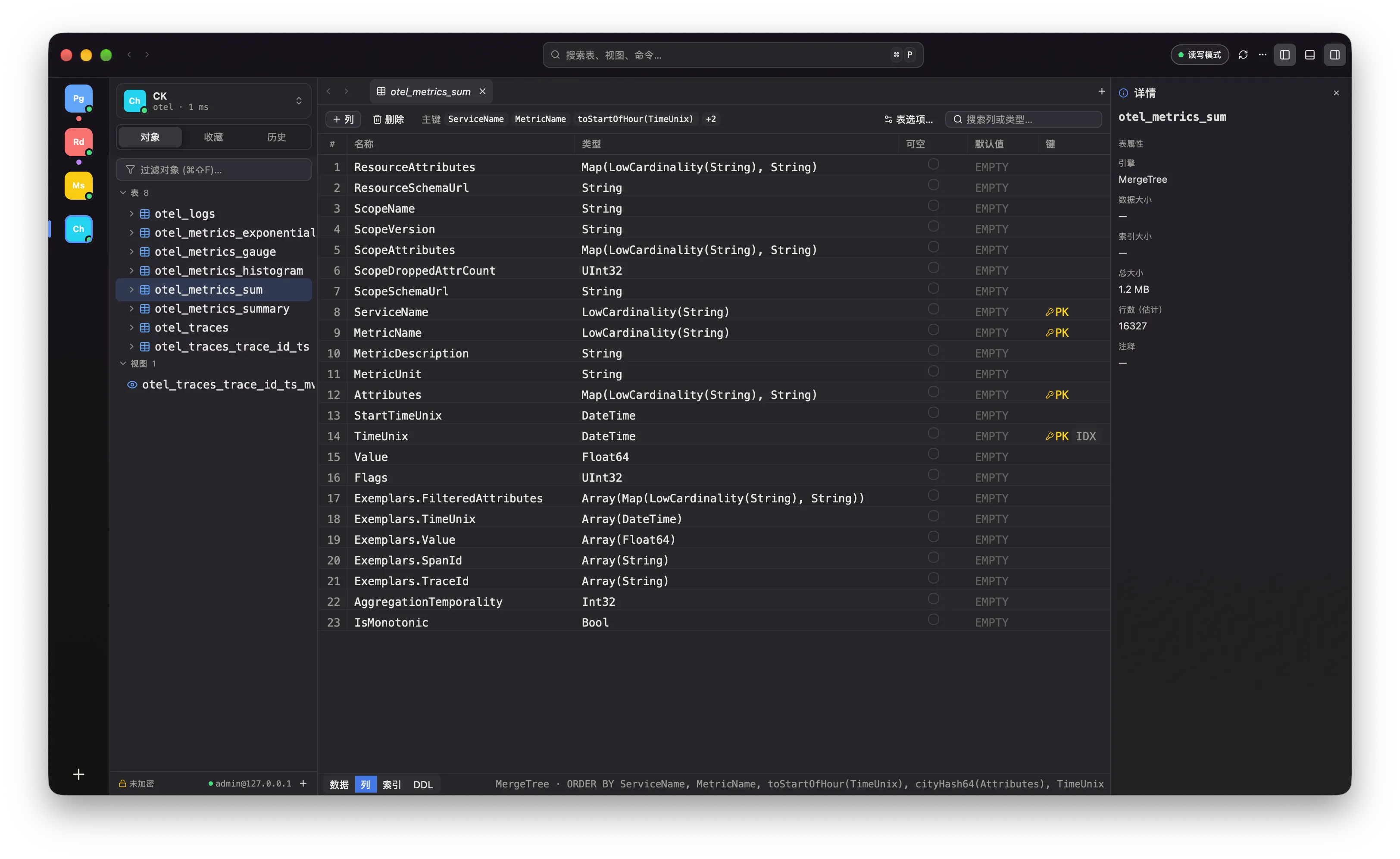Open the otel_traces_trace_id_ts_mv view
The image size is (1400, 859).
(221, 385)
